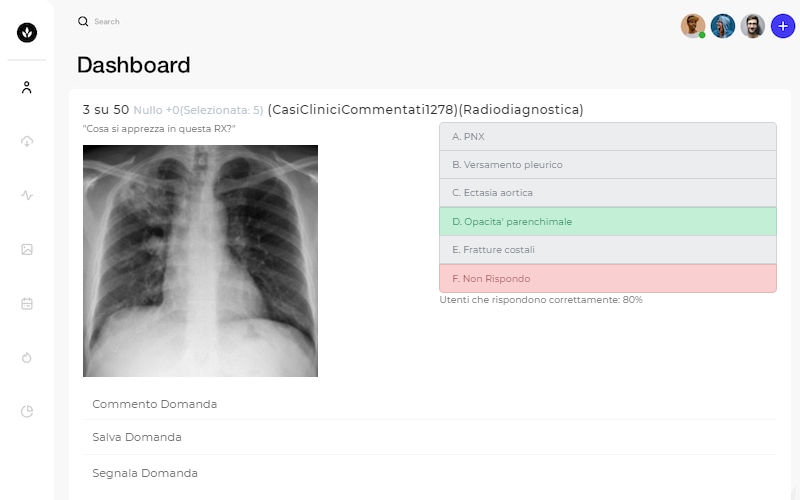Choose answer C. Ectasia aortica
Screen dimensions: 800x500
tap(608, 193)
